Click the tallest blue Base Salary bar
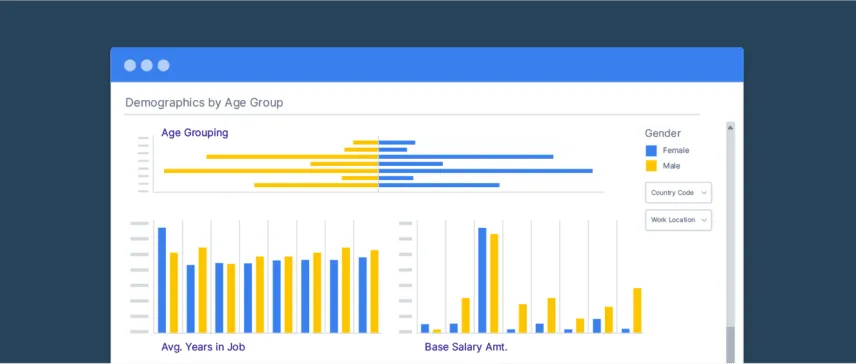The width and height of the screenshot is (856, 364). [482, 280]
